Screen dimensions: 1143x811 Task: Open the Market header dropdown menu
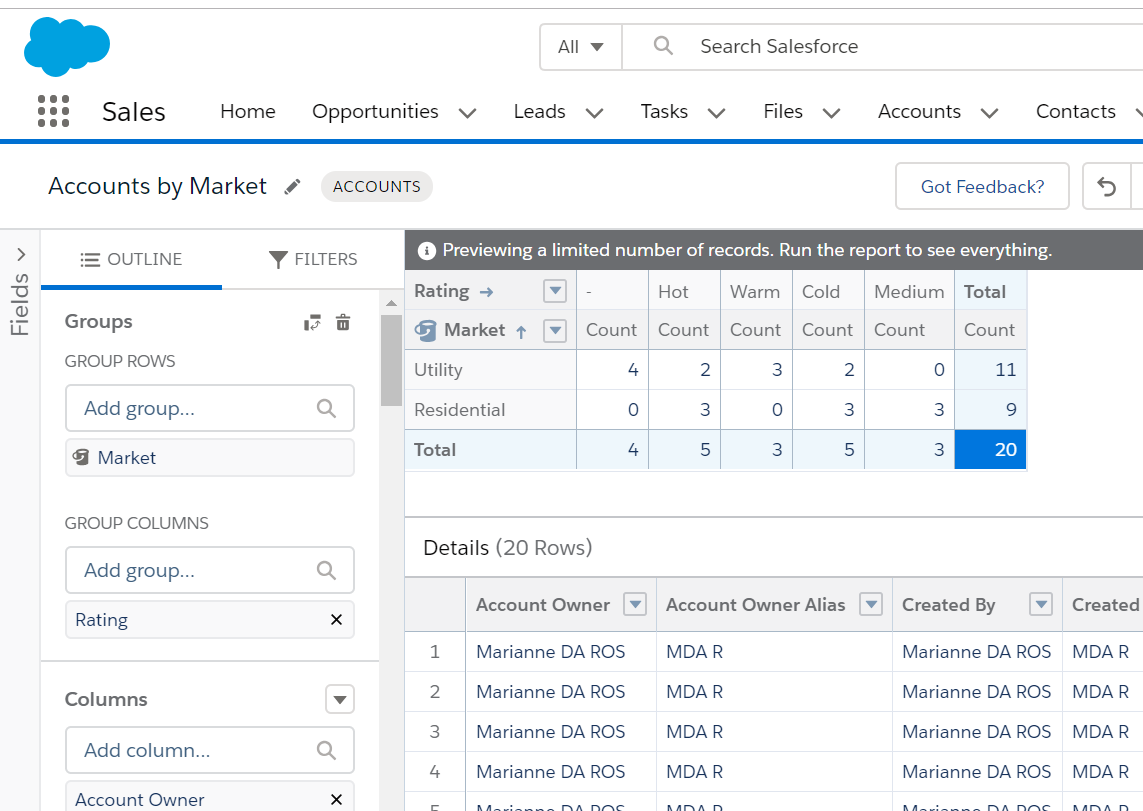click(555, 330)
